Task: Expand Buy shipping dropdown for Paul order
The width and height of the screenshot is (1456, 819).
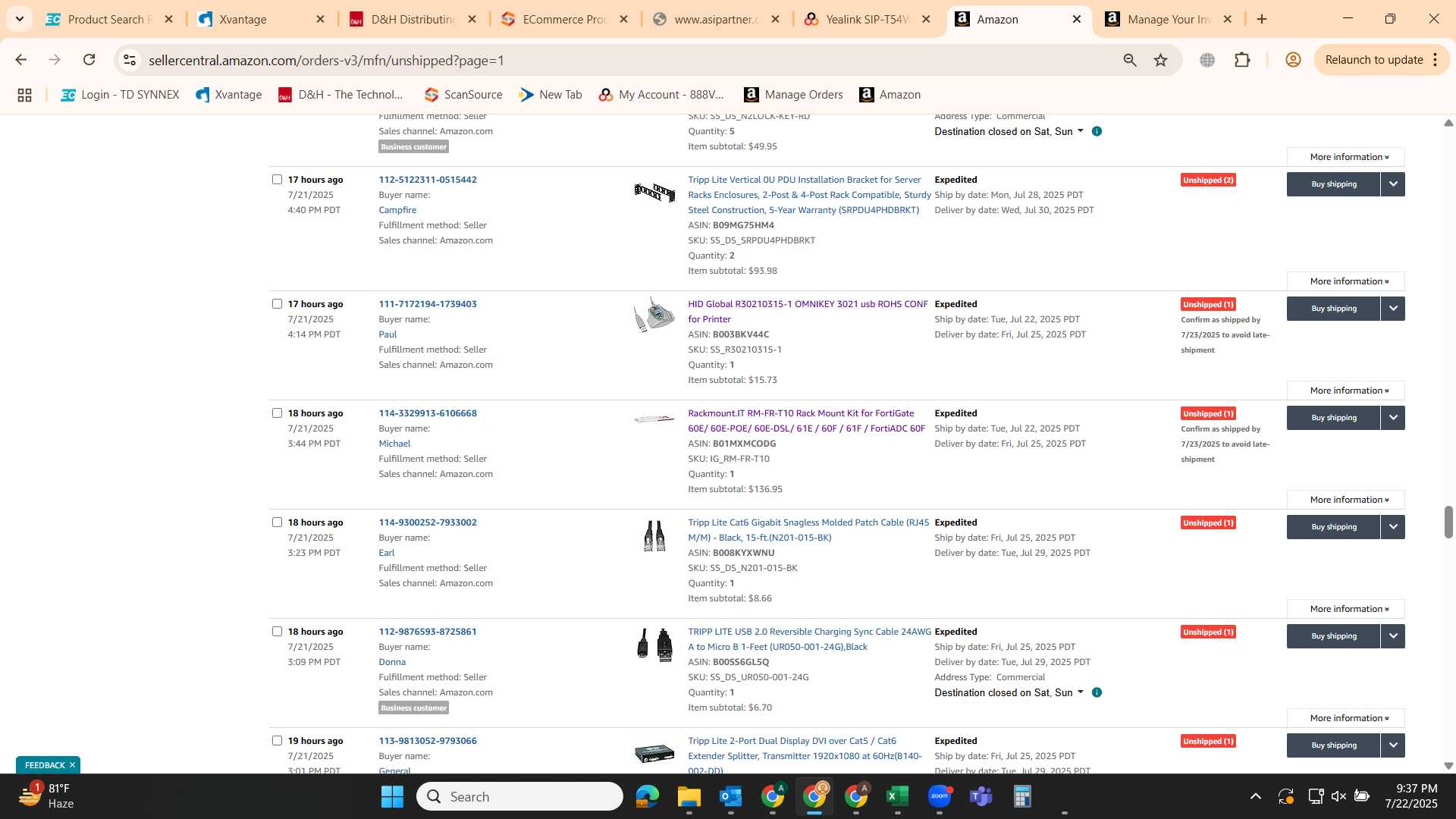Action: 1393,309
